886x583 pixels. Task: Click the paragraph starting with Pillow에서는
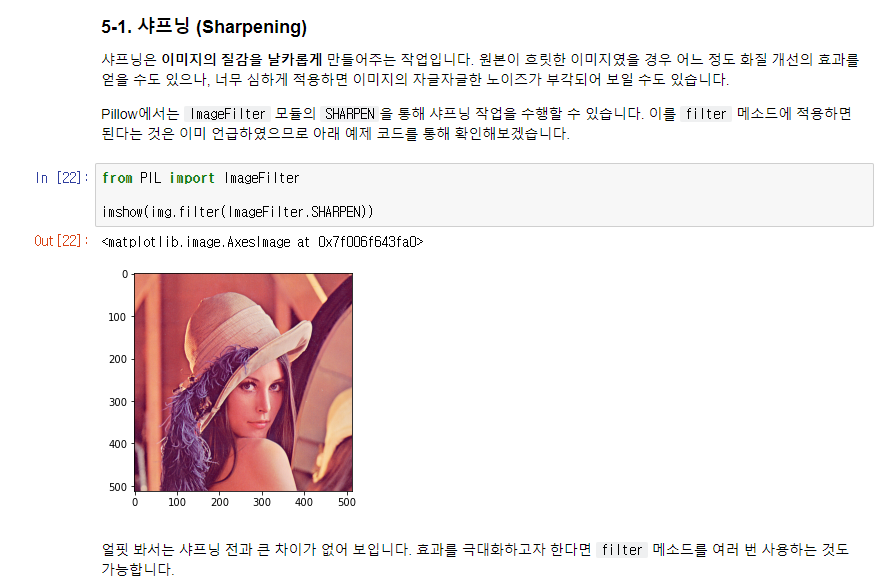coord(476,124)
